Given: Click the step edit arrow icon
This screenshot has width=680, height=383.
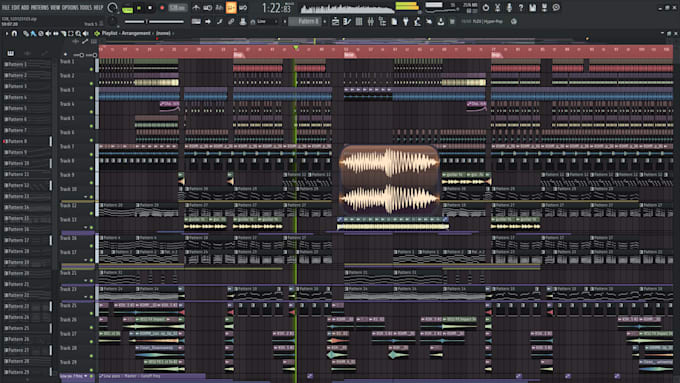Looking at the screenshot, I should 208,21.
